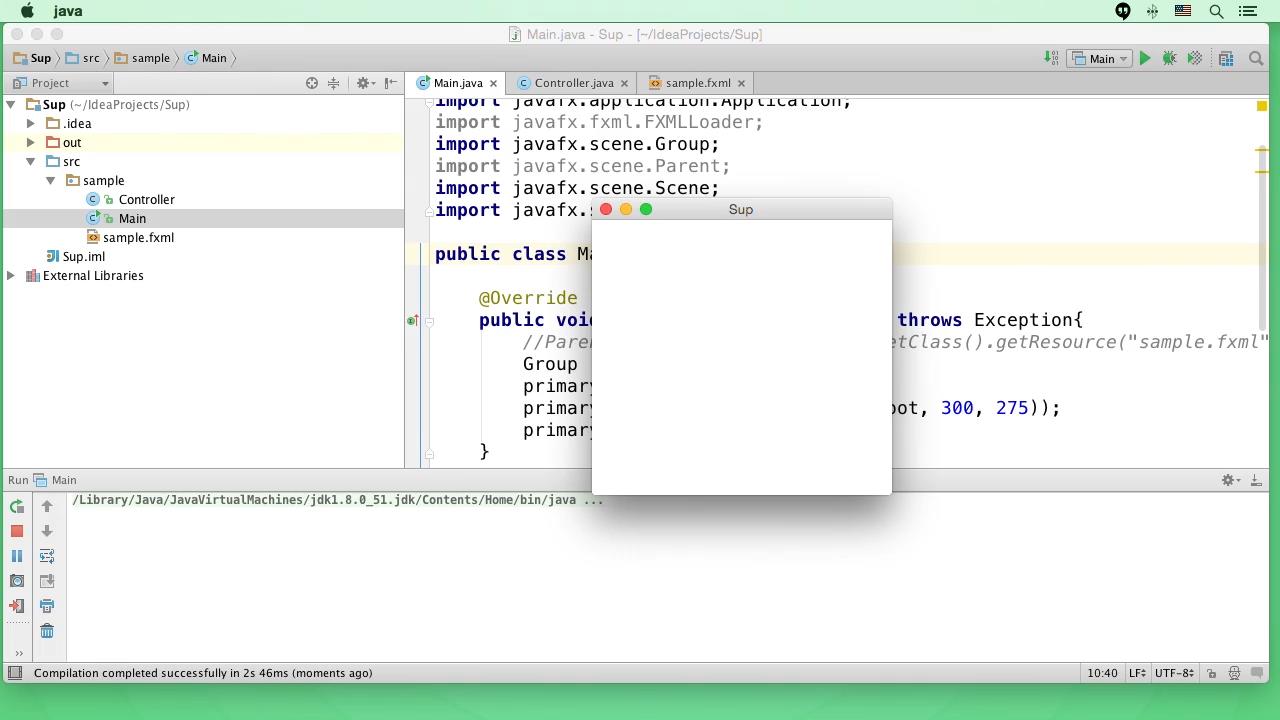Open Search Everywhere via the magnifier in the toolbar
This screenshot has width=1280, height=720.
pyautogui.click(x=1257, y=58)
